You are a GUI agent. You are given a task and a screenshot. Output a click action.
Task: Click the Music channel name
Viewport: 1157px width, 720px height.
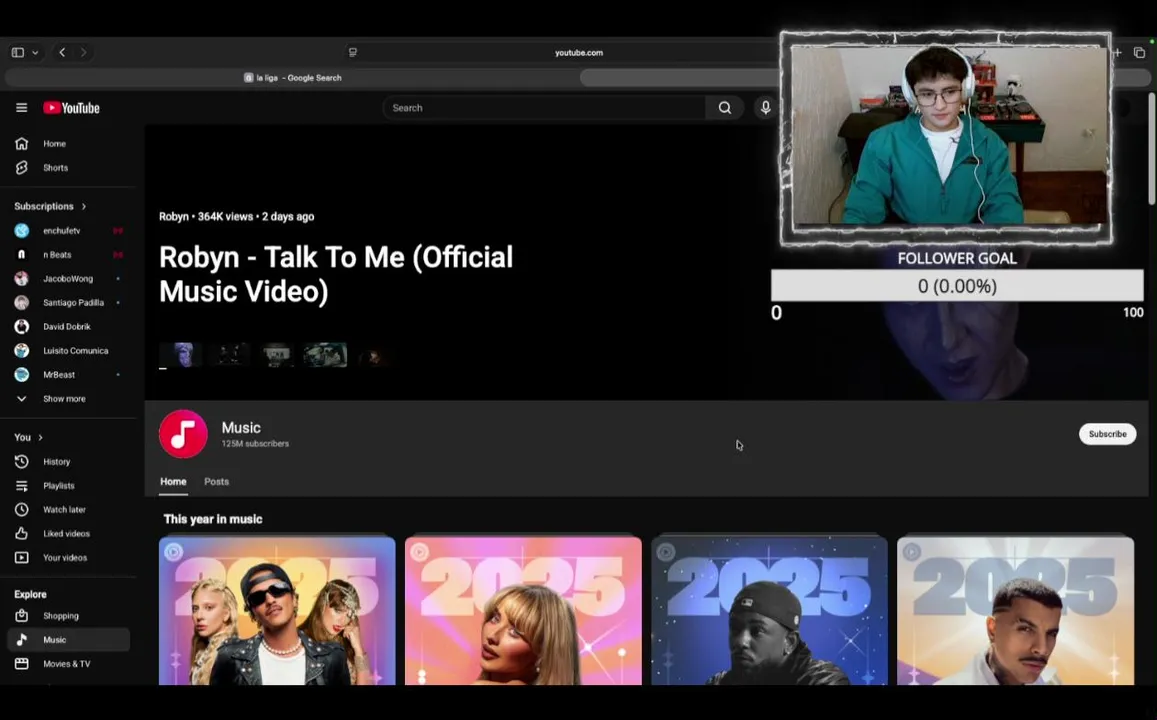(241, 428)
